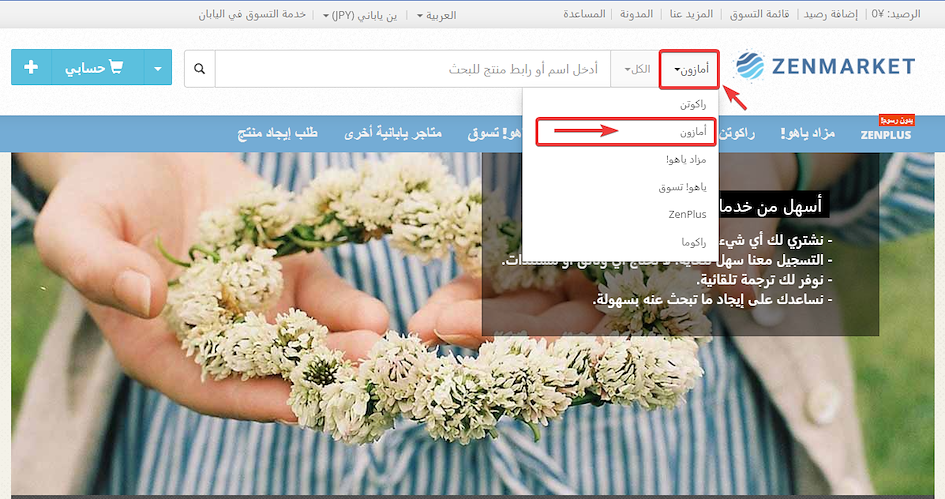
Task: Expand the account dropdown caret beside حسابي
Action: click(158, 67)
